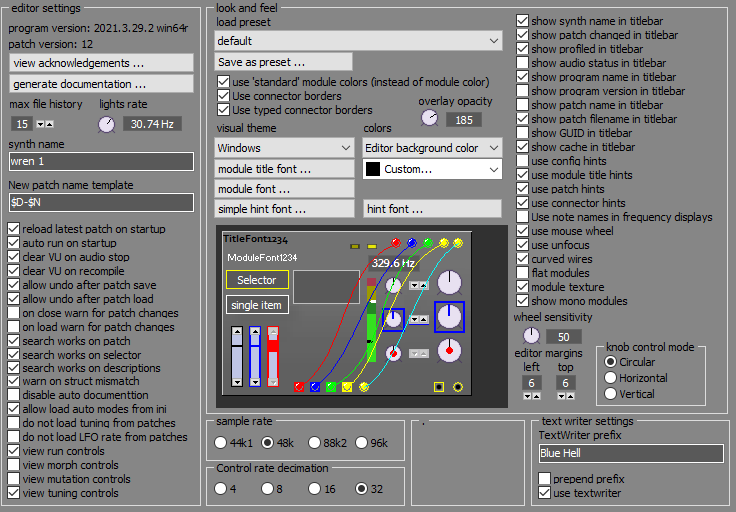This screenshot has height=512, width=736.
Task: Increase max file history with up arrow
Action: pyautogui.click(x=49, y=124)
